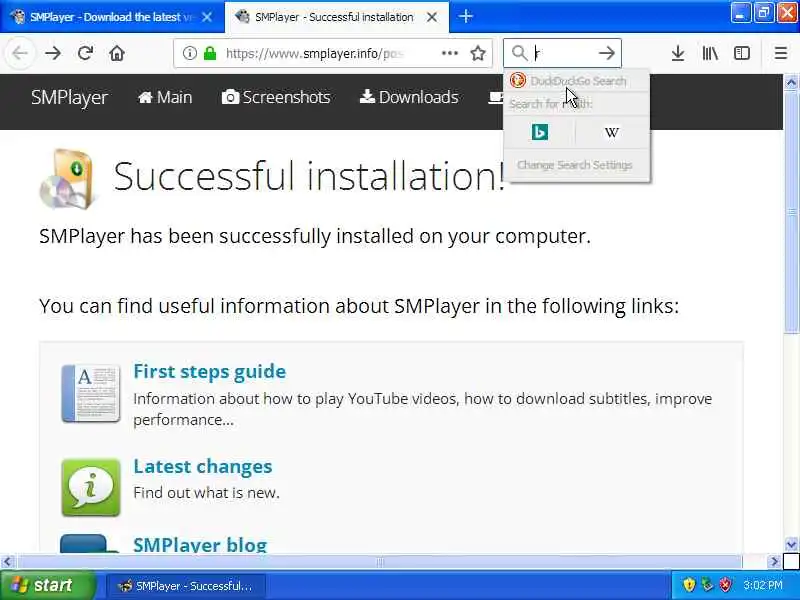The height and width of the screenshot is (600, 800).
Task: Select DuckDuckGo Search suggestion
Action: (577, 81)
